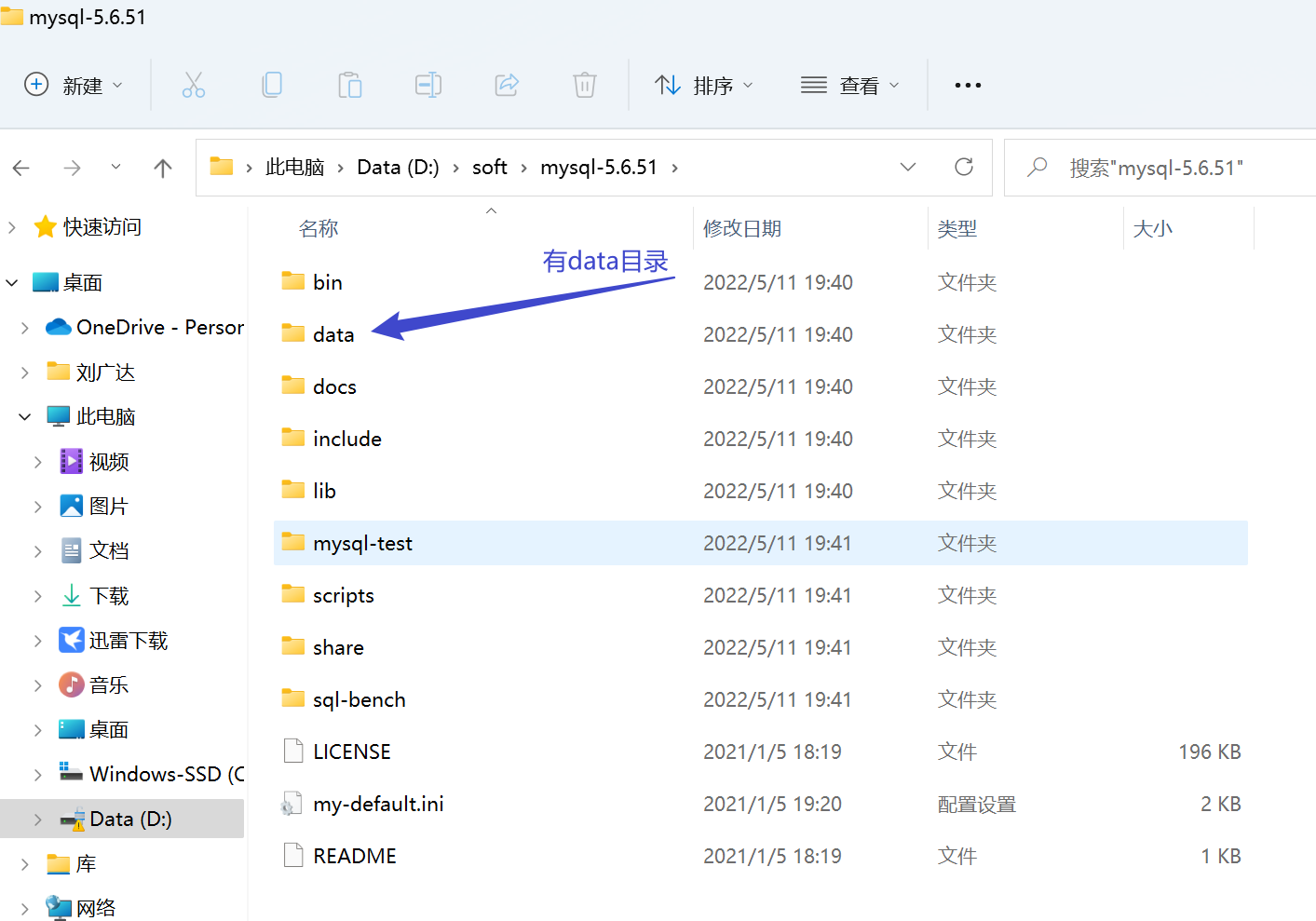Select the bin folder

tap(761, 282)
